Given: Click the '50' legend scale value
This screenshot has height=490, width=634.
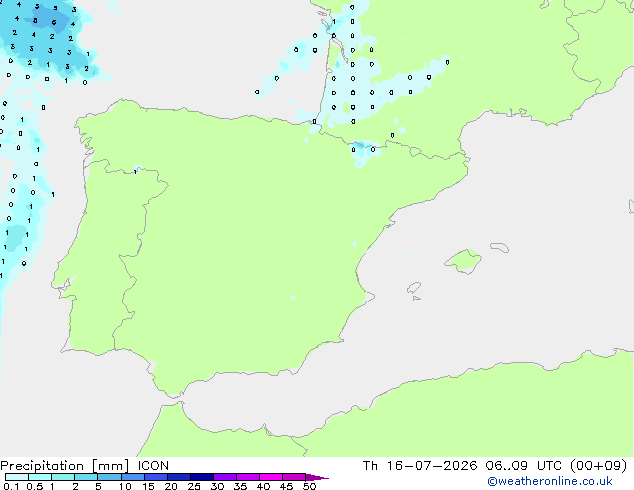Looking at the screenshot, I should 309,486.
